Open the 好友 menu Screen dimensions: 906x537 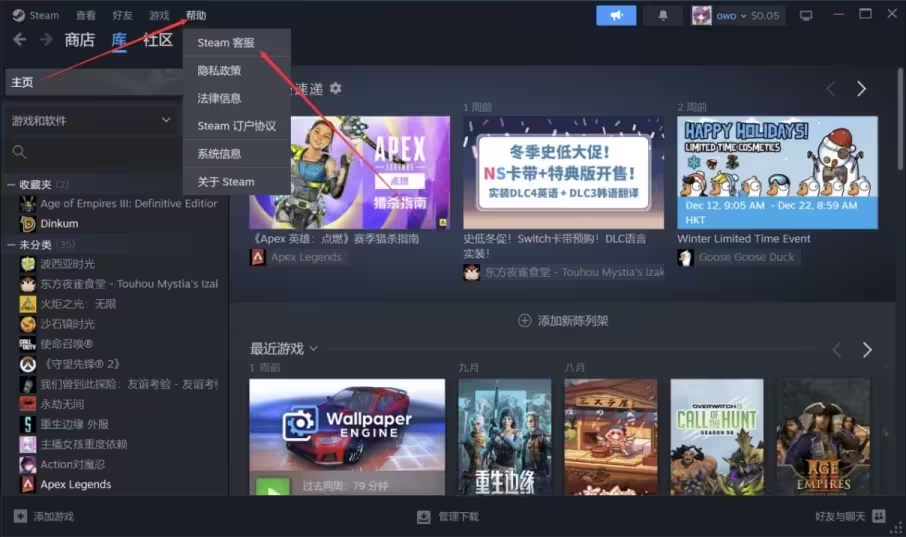[x=122, y=15]
